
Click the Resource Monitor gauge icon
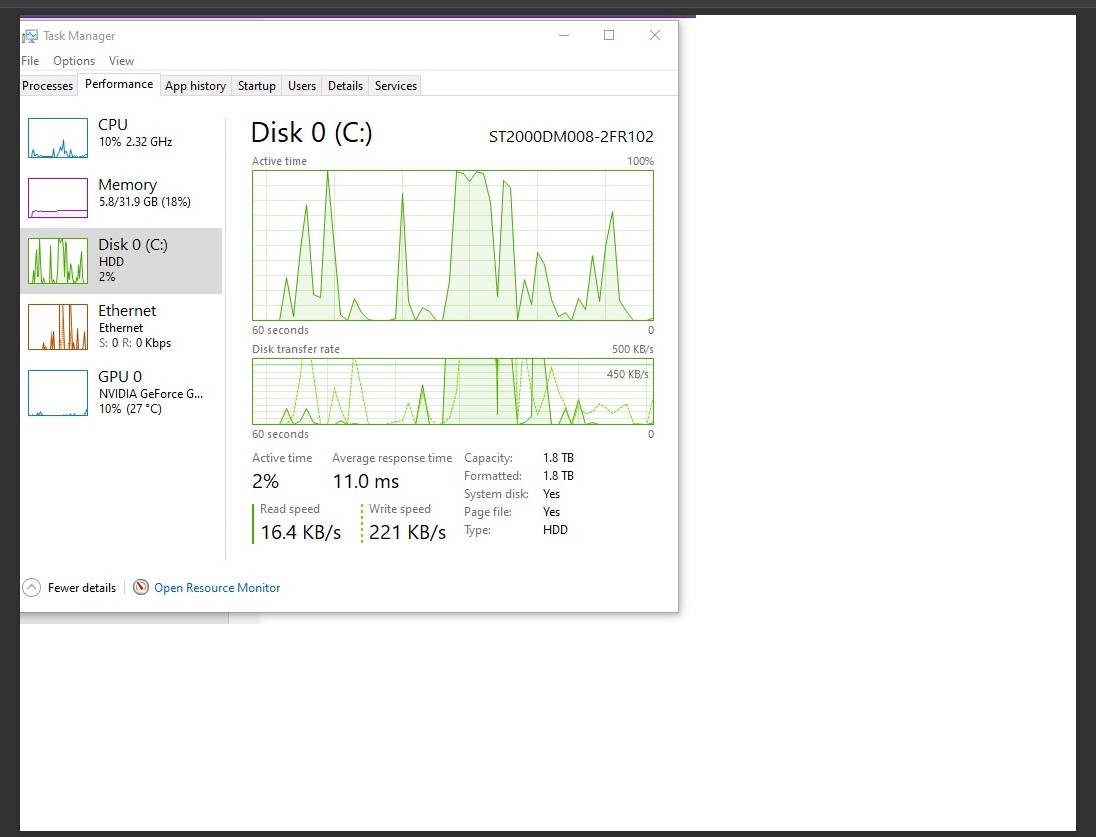pos(140,587)
